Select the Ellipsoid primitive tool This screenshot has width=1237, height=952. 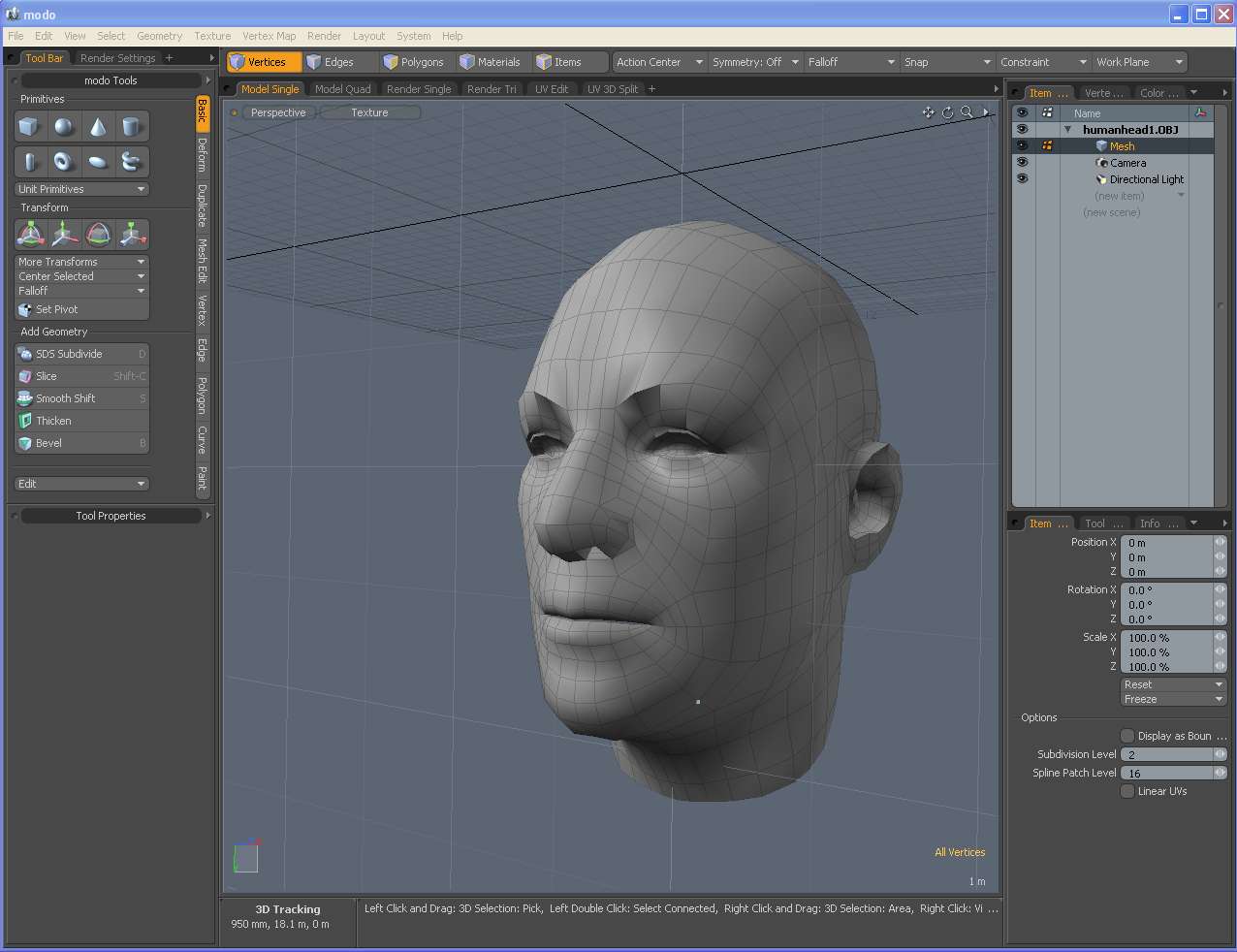point(98,161)
